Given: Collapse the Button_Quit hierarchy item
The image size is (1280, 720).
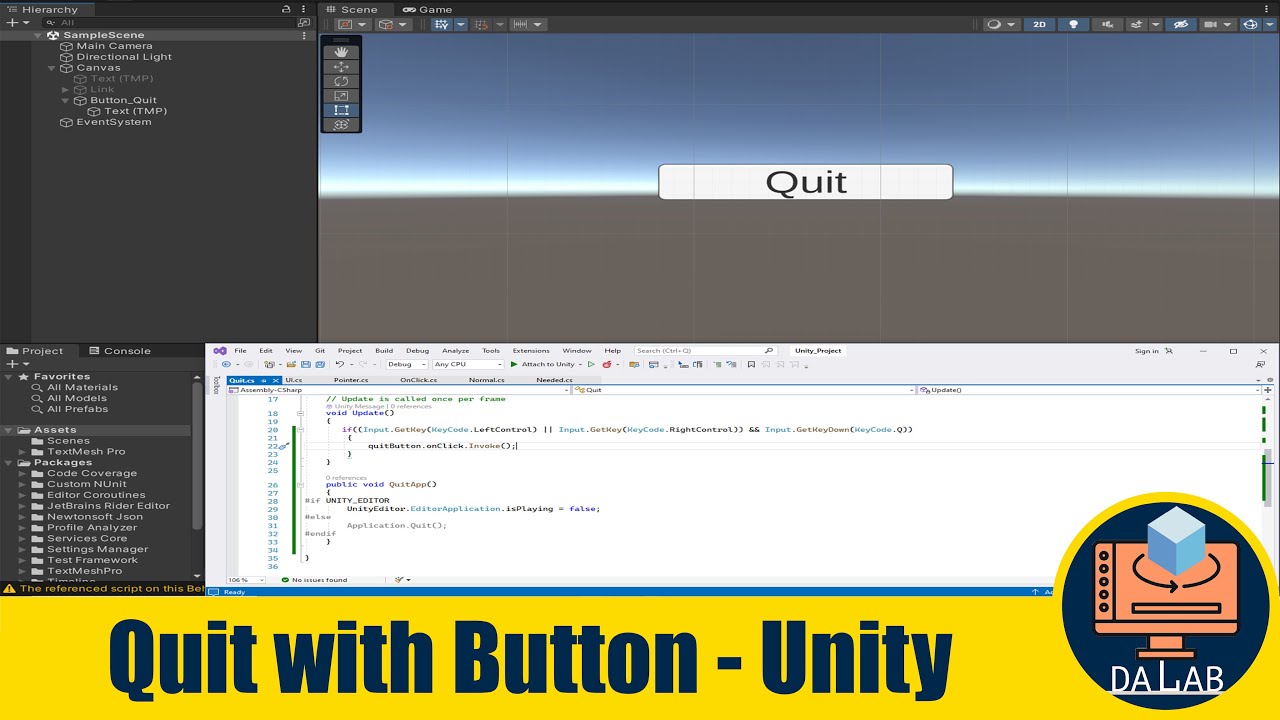Looking at the screenshot, I should [x=67, y=100].
